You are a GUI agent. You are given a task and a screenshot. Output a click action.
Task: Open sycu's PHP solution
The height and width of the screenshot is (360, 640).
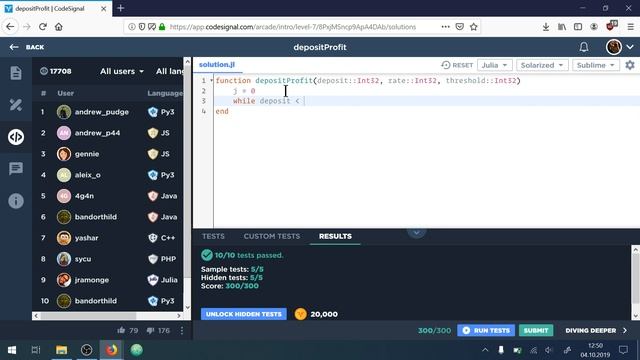[x=108, y=259]
